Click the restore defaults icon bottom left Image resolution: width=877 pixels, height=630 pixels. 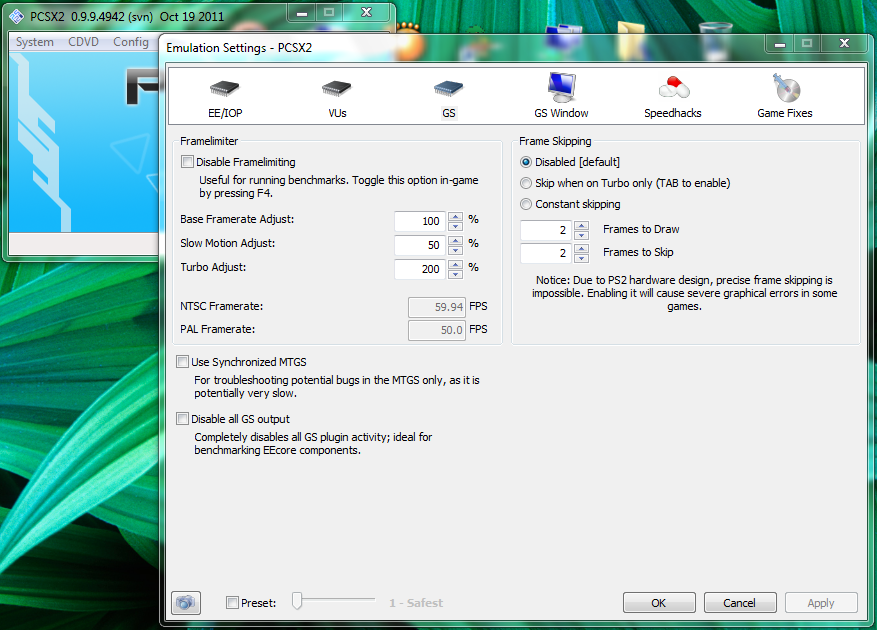point(186,602)
